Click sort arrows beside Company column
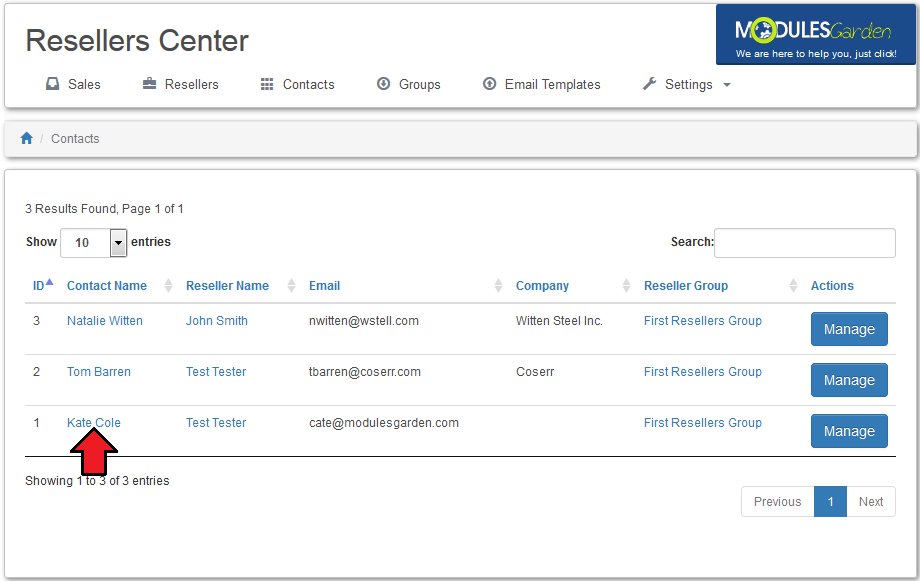920x581 pixels. (x=626, y=286)
